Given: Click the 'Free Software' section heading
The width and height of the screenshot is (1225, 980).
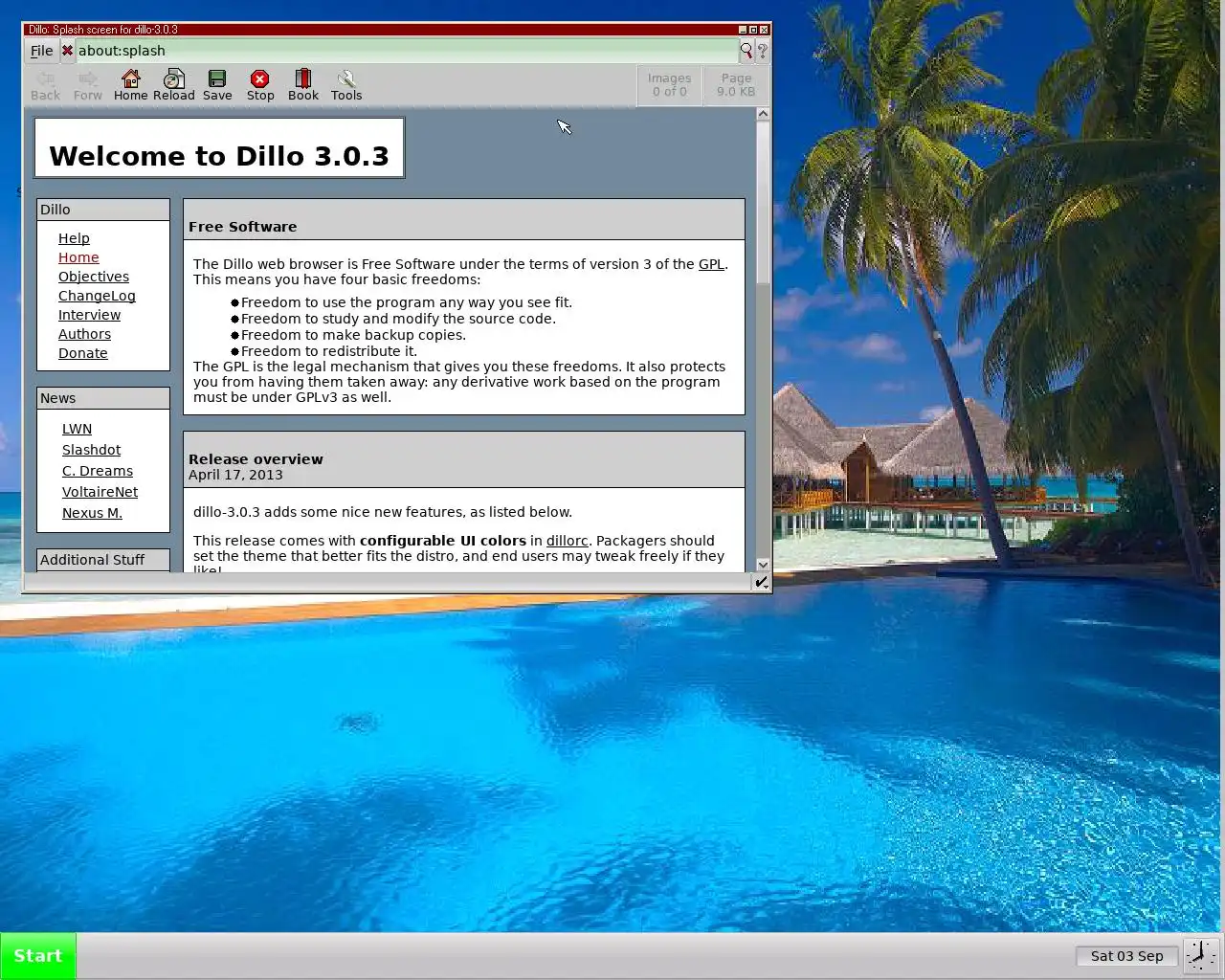Looking at the screenshot, I should tap(242, 227).
